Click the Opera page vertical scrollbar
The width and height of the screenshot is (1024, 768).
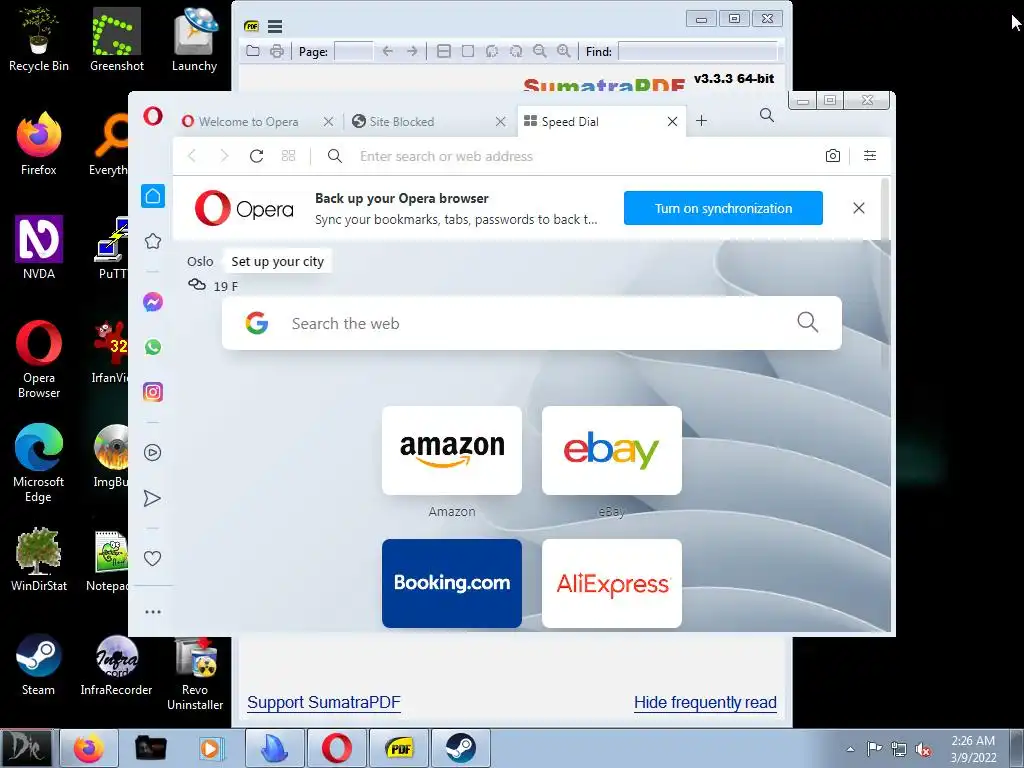[886, 274]
